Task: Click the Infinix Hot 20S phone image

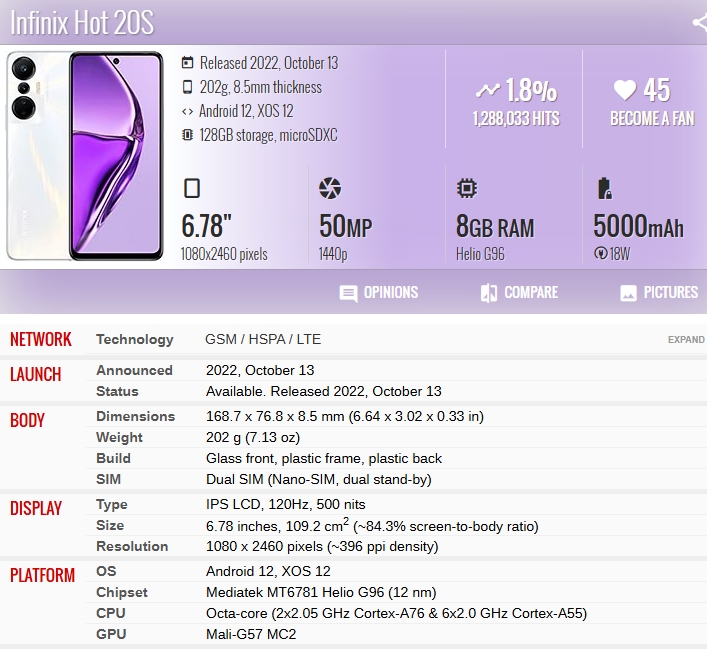Action: 85,155
